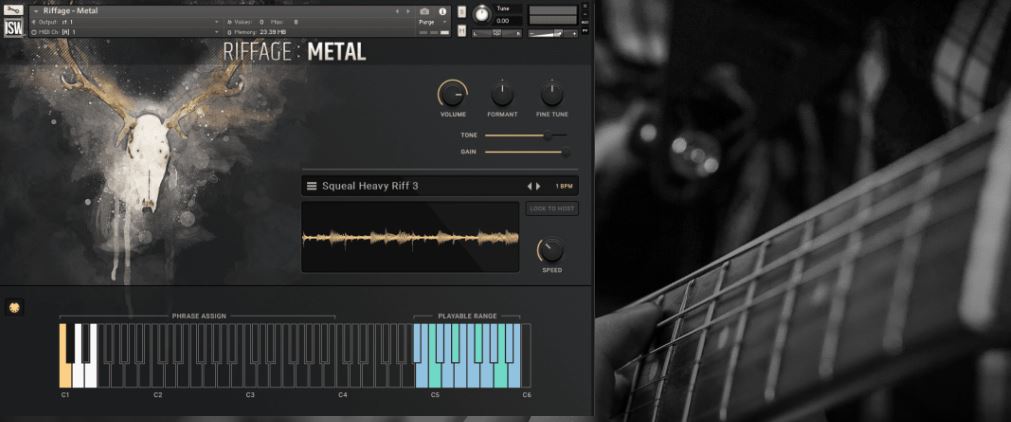Viewport: 1011px width, 422px height.
Task: Click the Fine Tune knob
Action: [x=552, y=94]
